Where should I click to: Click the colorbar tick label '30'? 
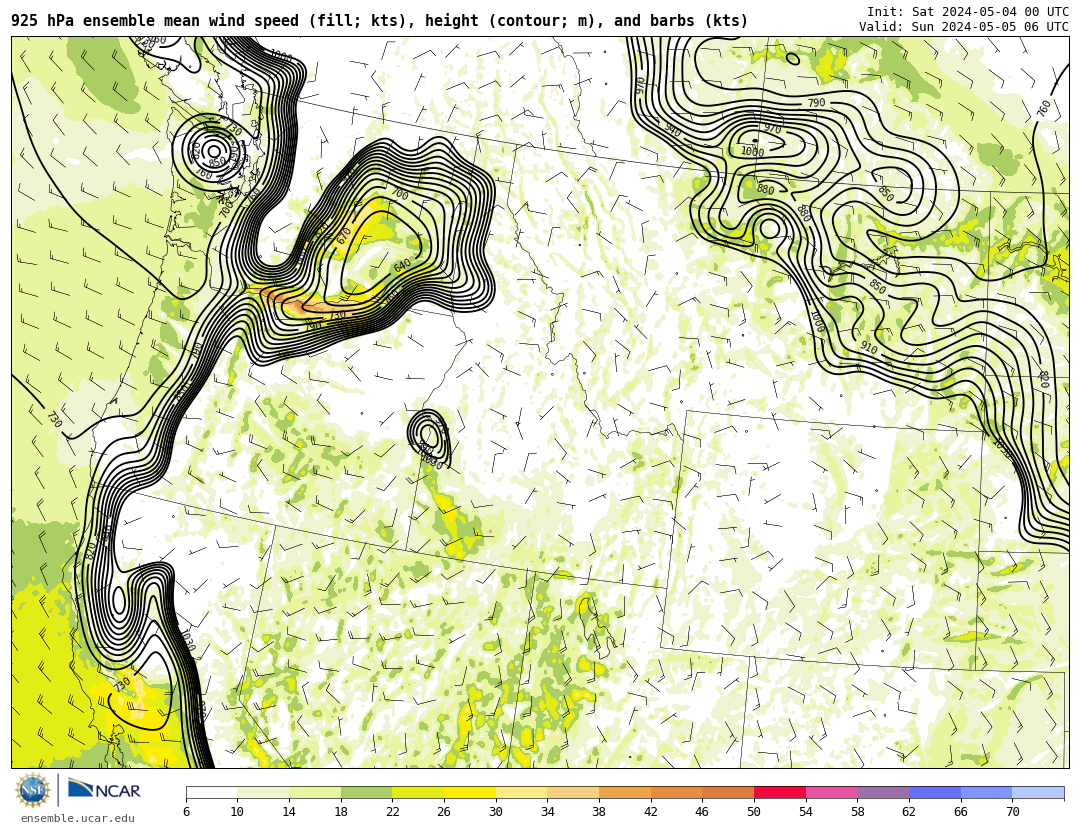[x=495, y=812]
